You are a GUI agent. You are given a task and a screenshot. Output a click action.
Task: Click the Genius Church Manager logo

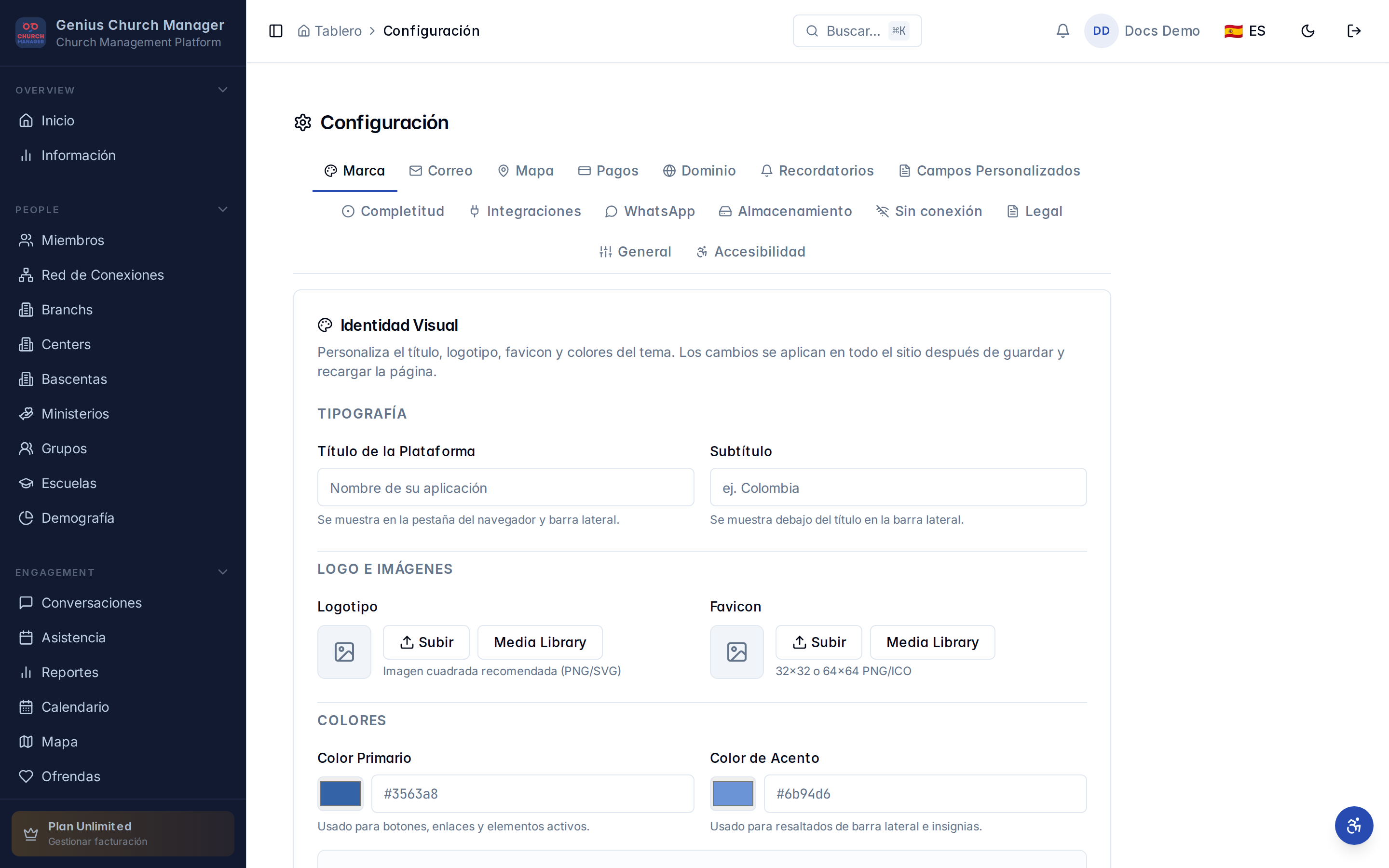(x=30, y=33)
